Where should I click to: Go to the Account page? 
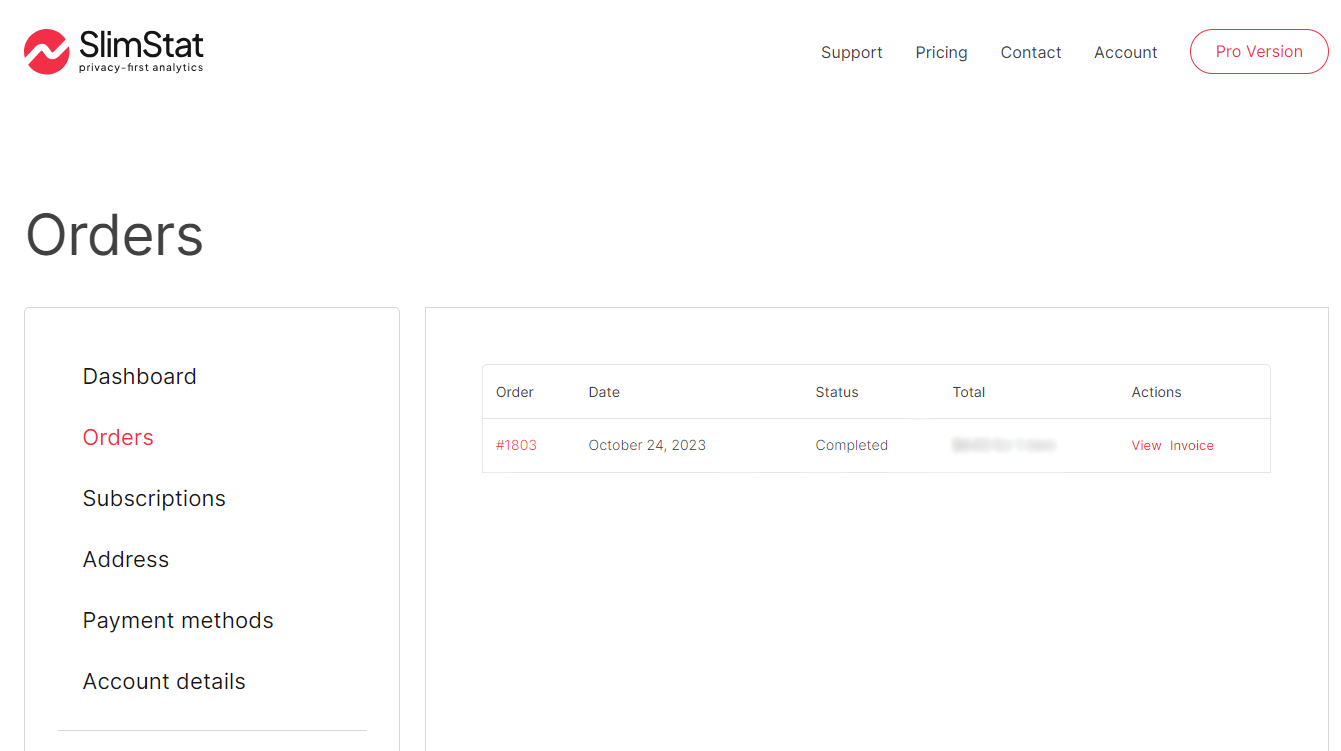(x=1125, y=52)
